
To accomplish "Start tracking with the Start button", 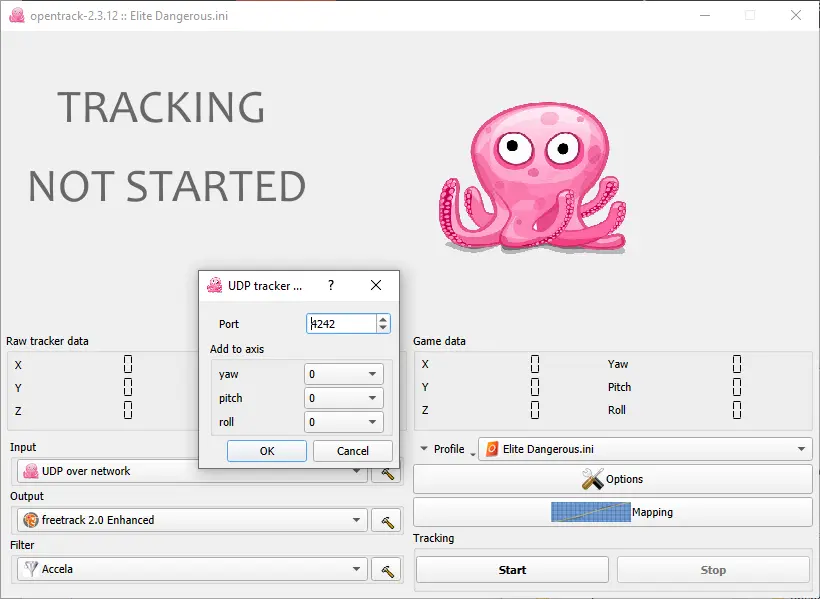I will 512,570.
